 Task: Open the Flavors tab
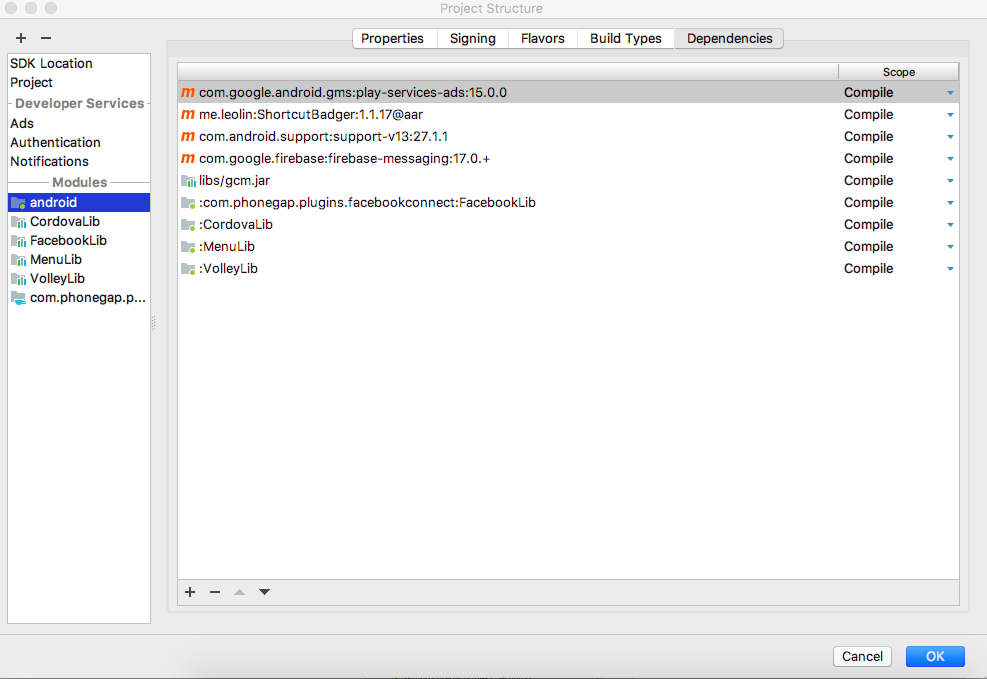(542, 38)
